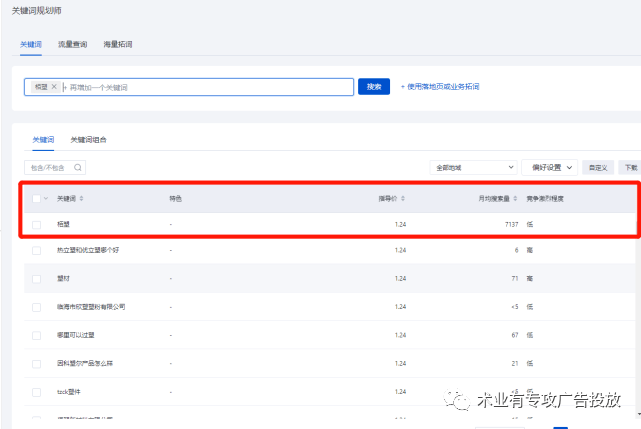Open the 使用落地页或业务拓词 link

tap(440, 87)
